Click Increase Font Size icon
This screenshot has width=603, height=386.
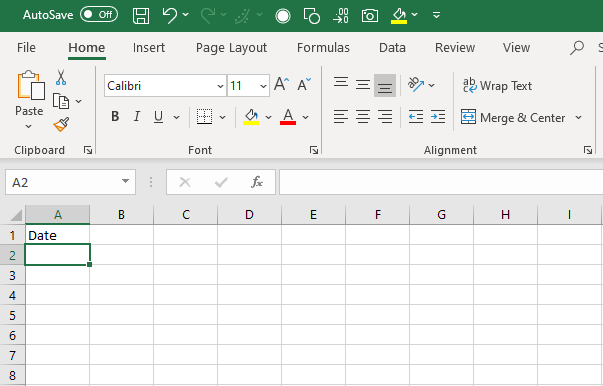pyautogui.click(x=282, y=84)
